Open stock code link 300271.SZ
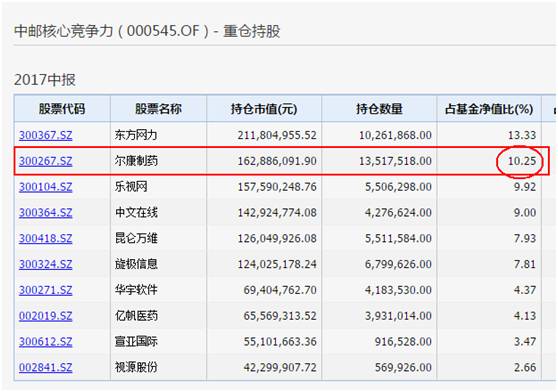558x392 pixels. [x=46, y=290]
